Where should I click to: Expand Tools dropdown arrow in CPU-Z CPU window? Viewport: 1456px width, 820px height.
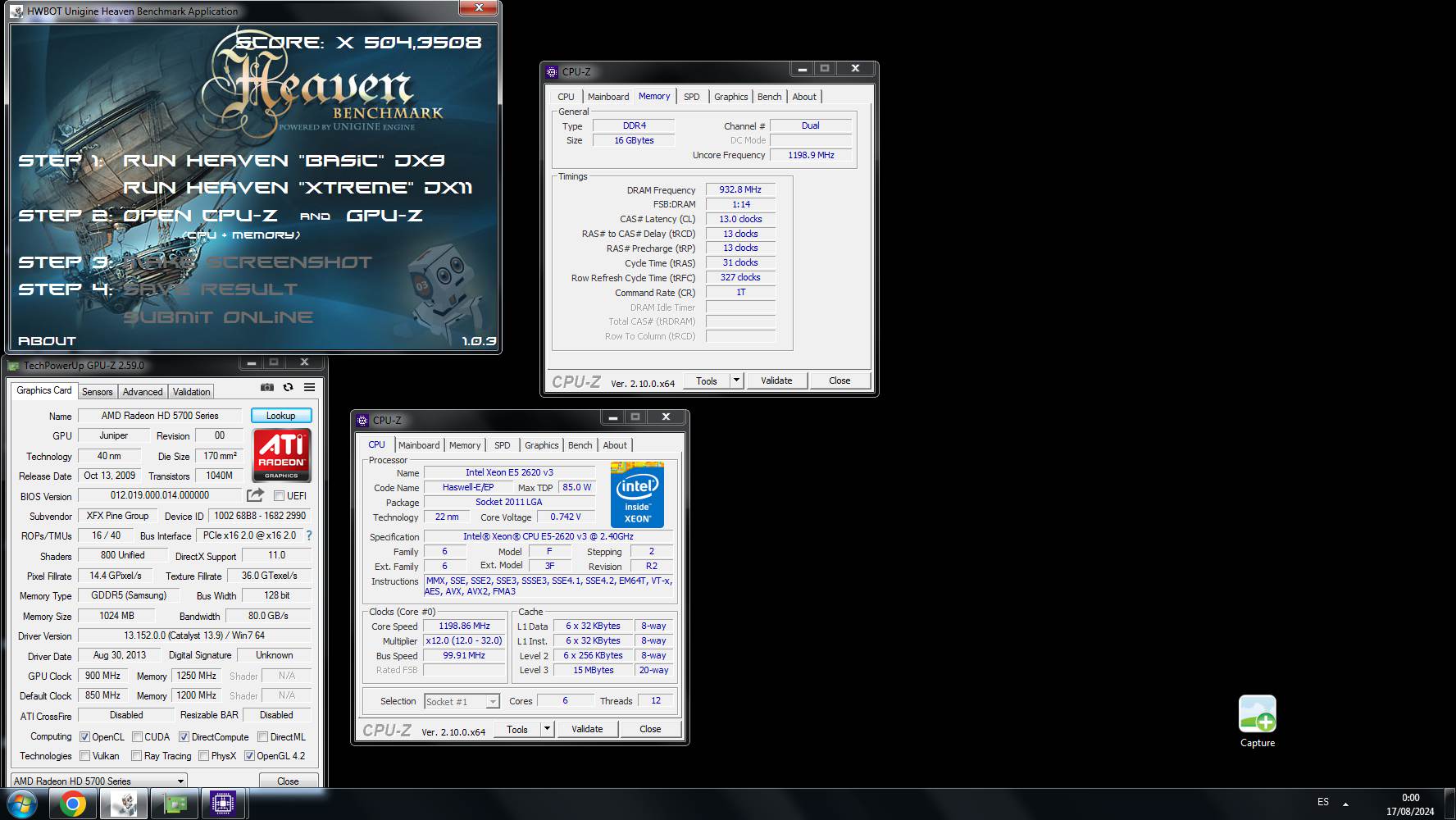[x=547, y=729]
